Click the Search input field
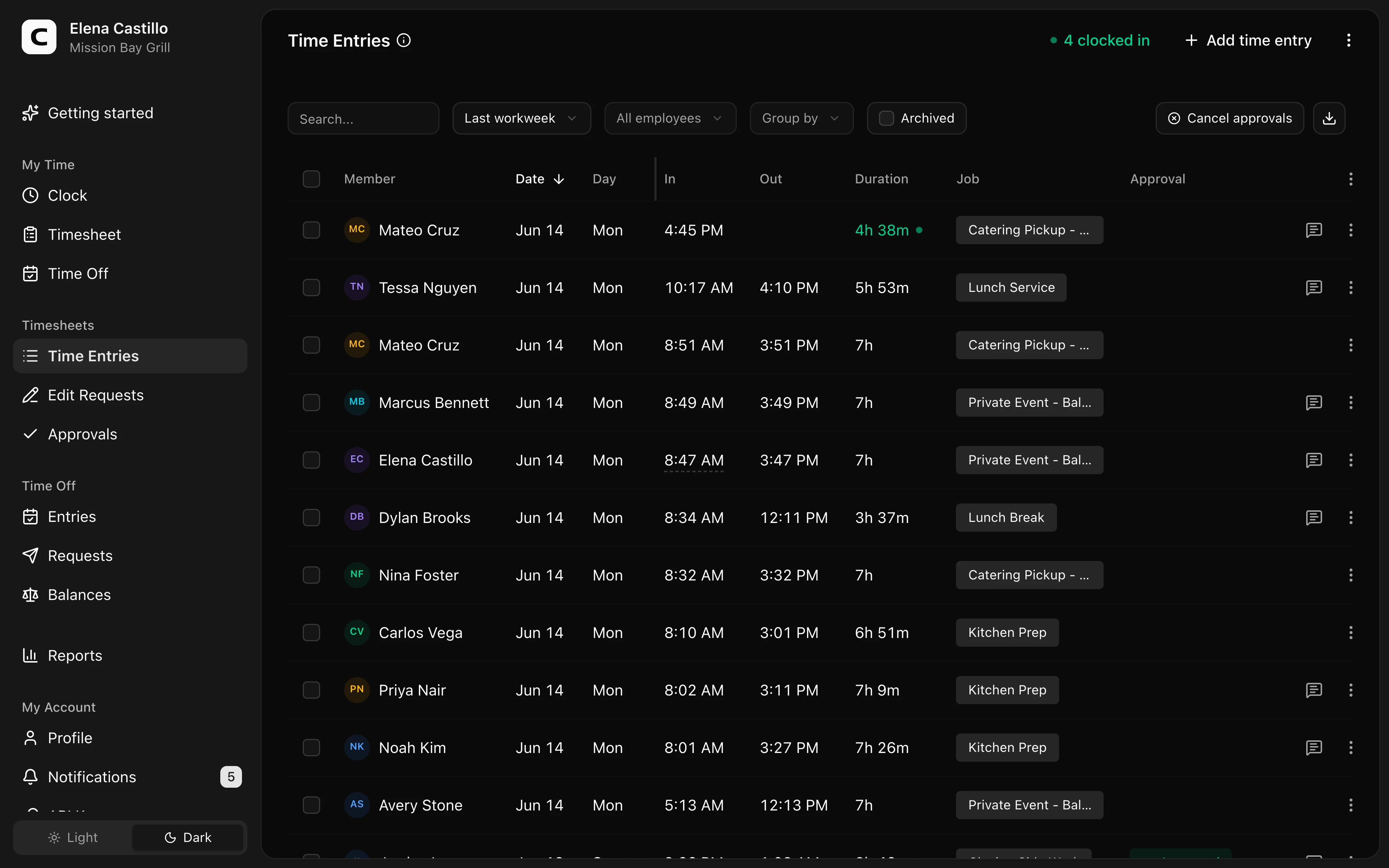The image size is (1389, 868). [x=363, y=118]
